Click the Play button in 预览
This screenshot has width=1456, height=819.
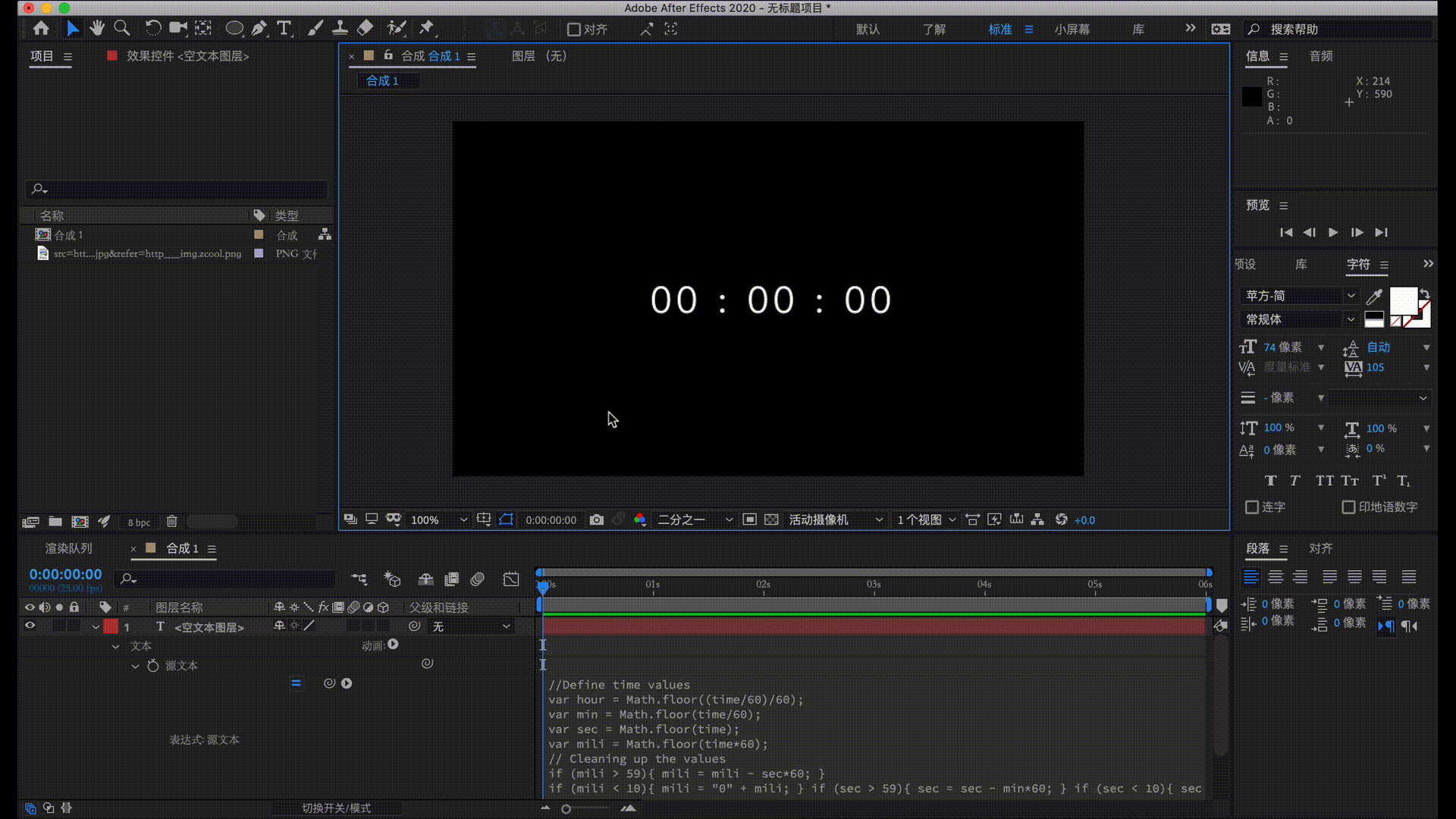click(x=1333, y=233)
